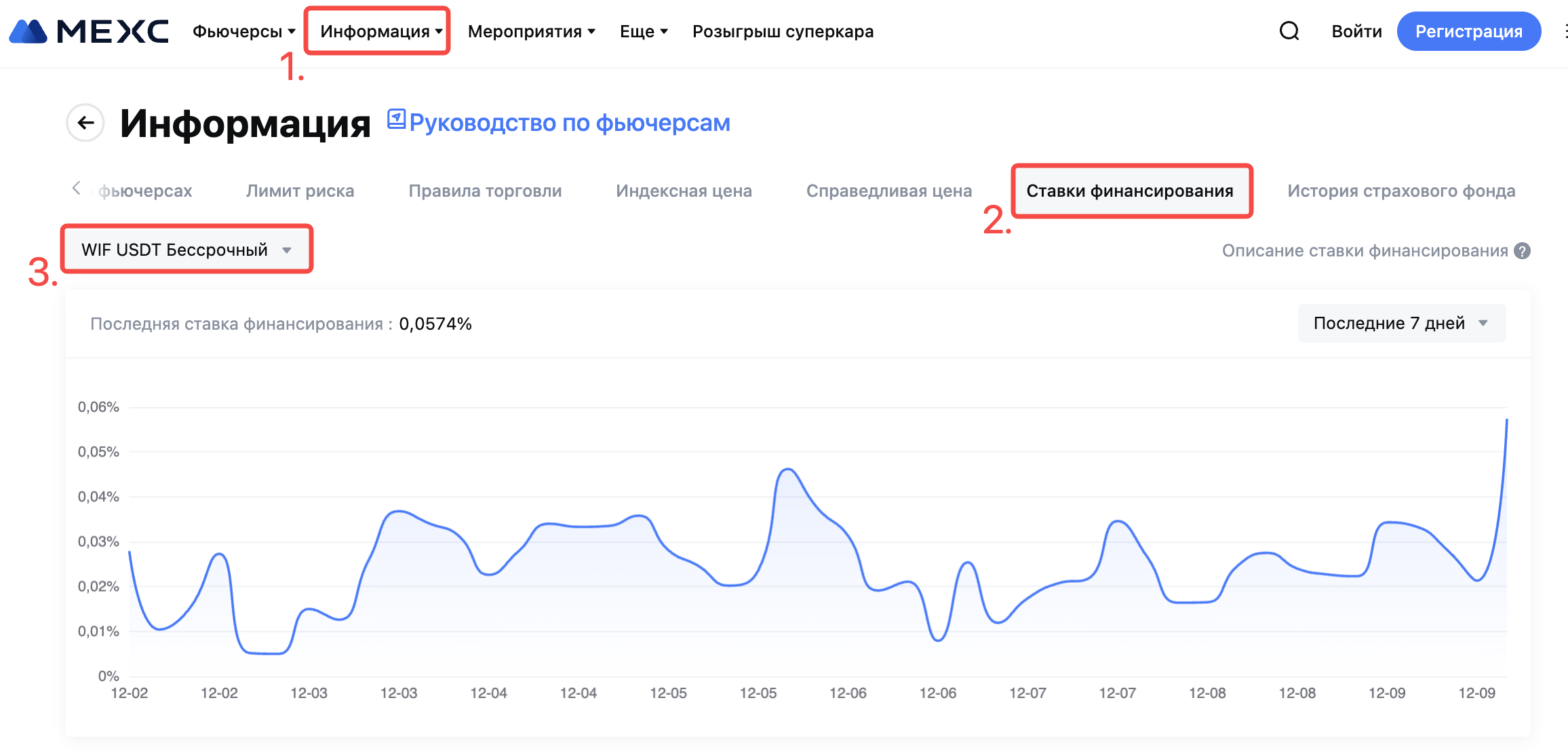Click the Войти login link
Image resolution: width=1568 pixels, height=753 pixels.
(x=1356, y=31)
